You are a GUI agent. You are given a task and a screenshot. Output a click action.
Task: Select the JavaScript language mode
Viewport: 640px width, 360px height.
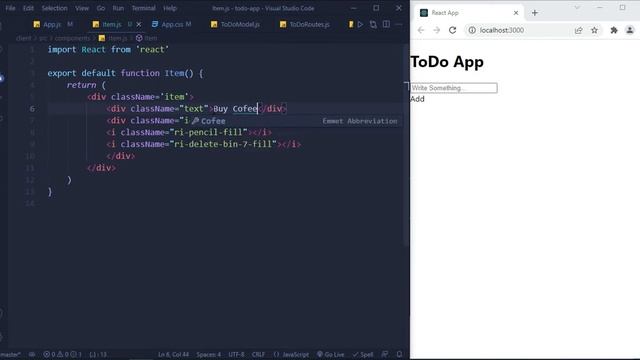tap(291, 354)
